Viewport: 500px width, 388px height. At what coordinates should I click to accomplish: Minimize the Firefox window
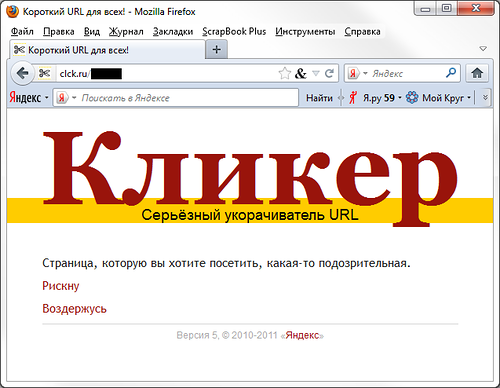click(425, 9)
